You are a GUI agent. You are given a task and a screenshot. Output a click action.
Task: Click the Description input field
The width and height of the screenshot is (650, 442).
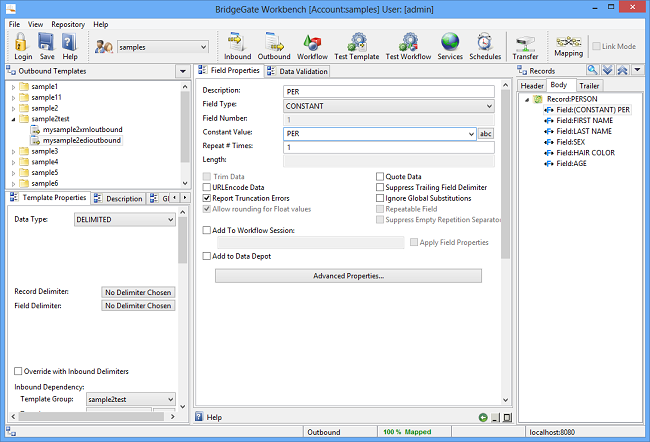[389, 92]
